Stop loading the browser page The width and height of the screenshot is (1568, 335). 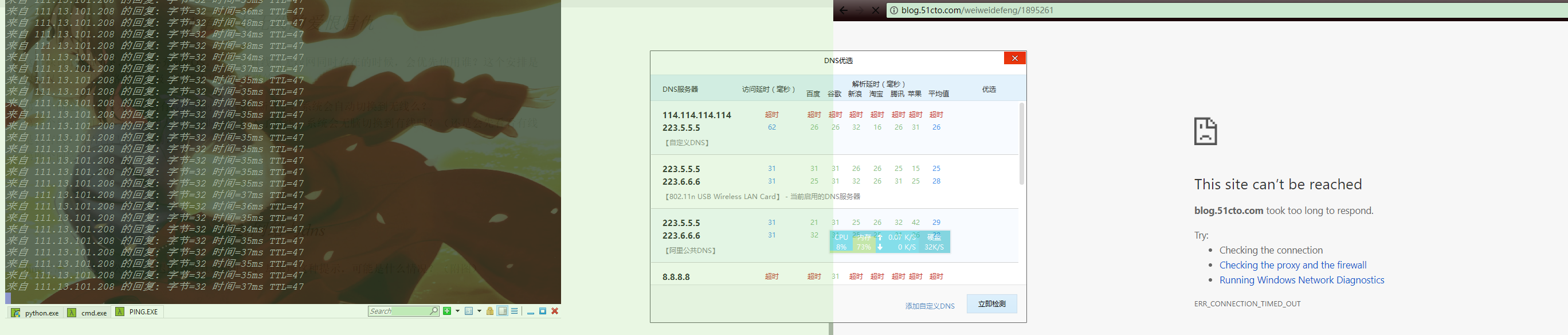click(875, 10)
